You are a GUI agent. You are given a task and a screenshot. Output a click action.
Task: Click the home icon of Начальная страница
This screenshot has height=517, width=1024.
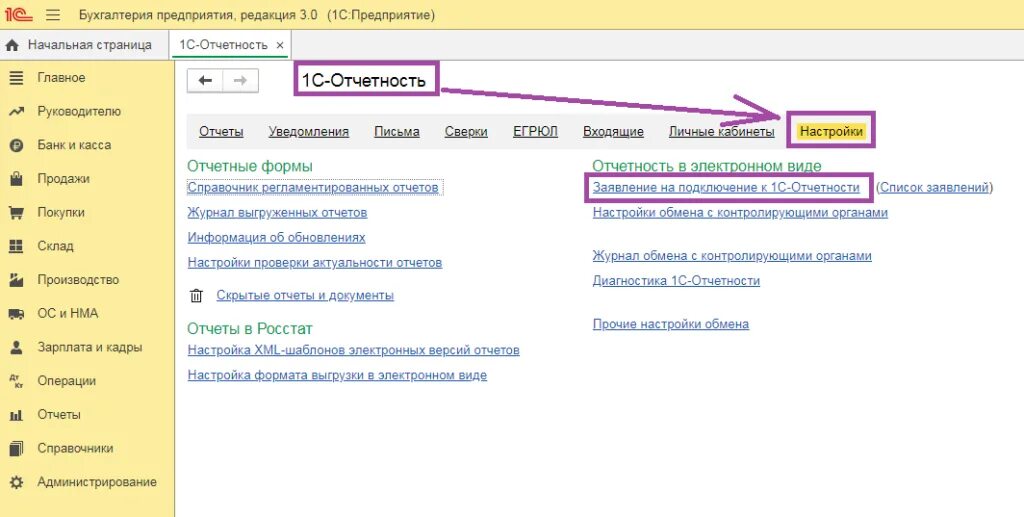[12, 46]
